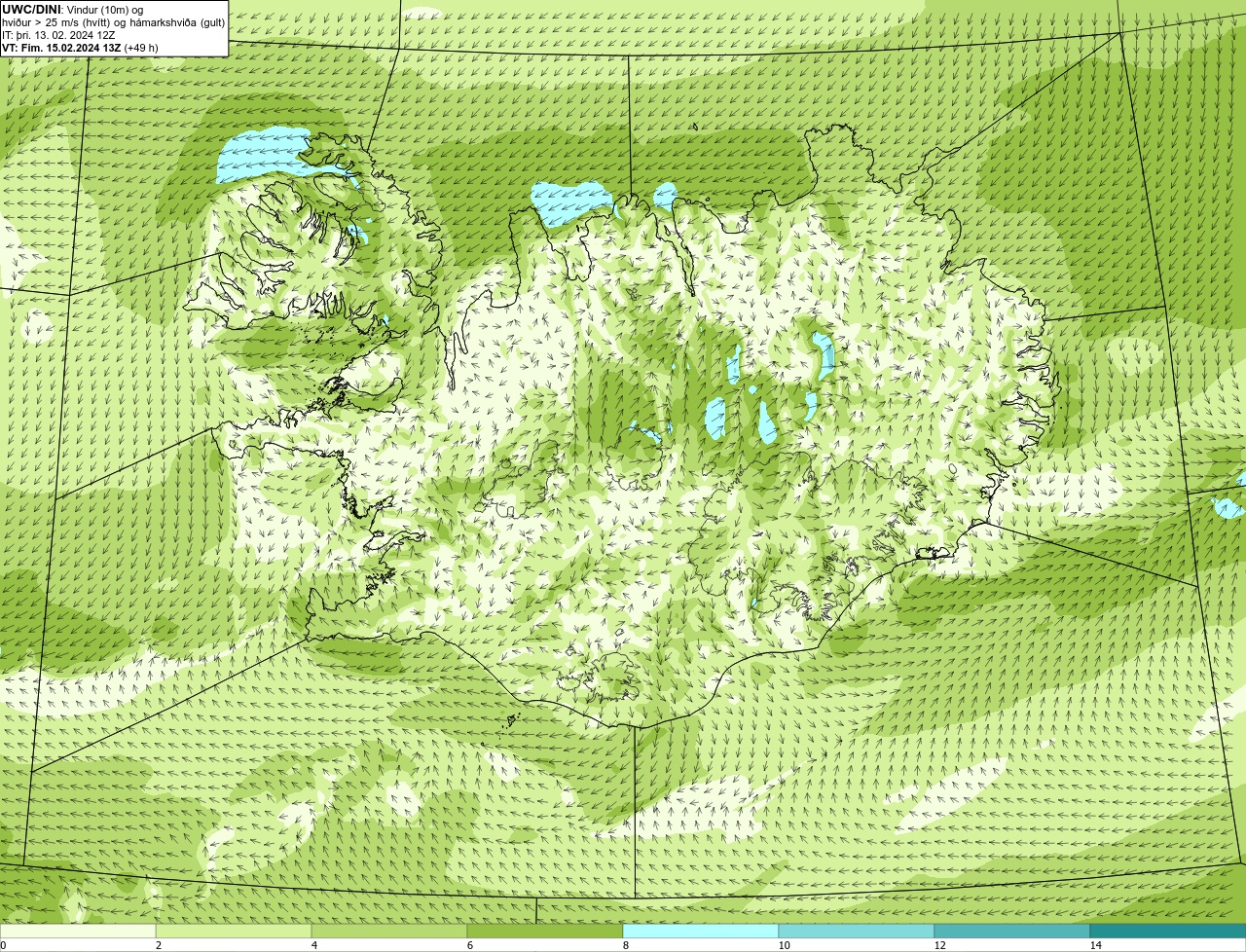The image size is (1246, 952).
Task: Click the '2' label on the colour scale
Action: point(158,945)
